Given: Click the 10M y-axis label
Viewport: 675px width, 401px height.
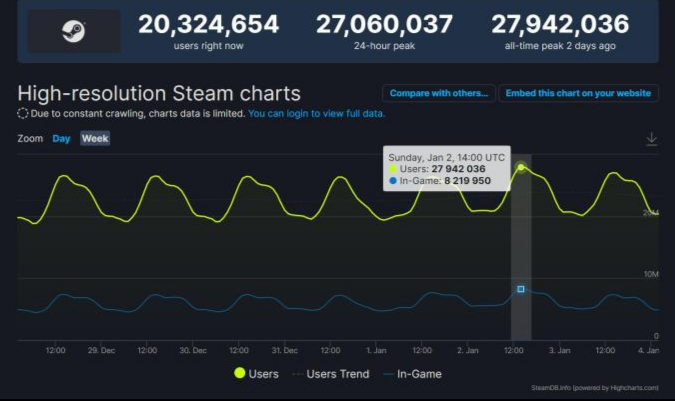Looking at the screenshot, I should click(x=651, y=274).
